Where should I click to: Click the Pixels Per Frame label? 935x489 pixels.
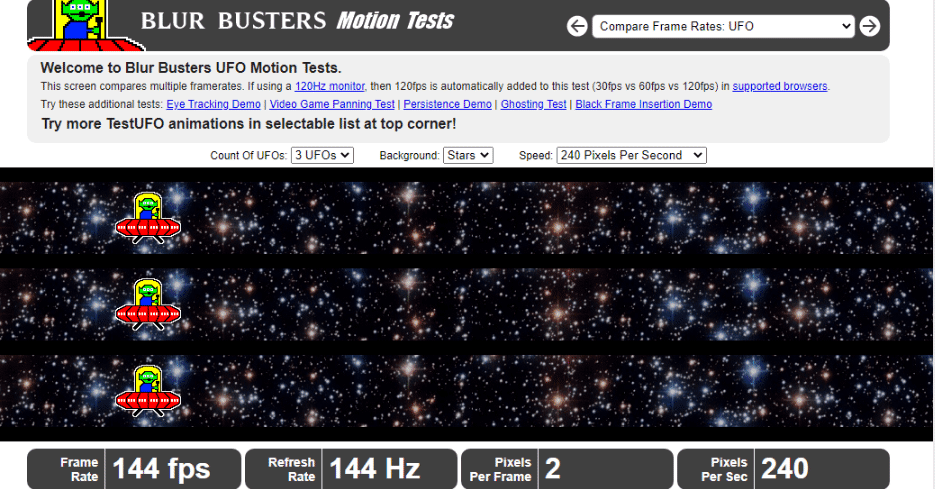(x=500, y=469)
